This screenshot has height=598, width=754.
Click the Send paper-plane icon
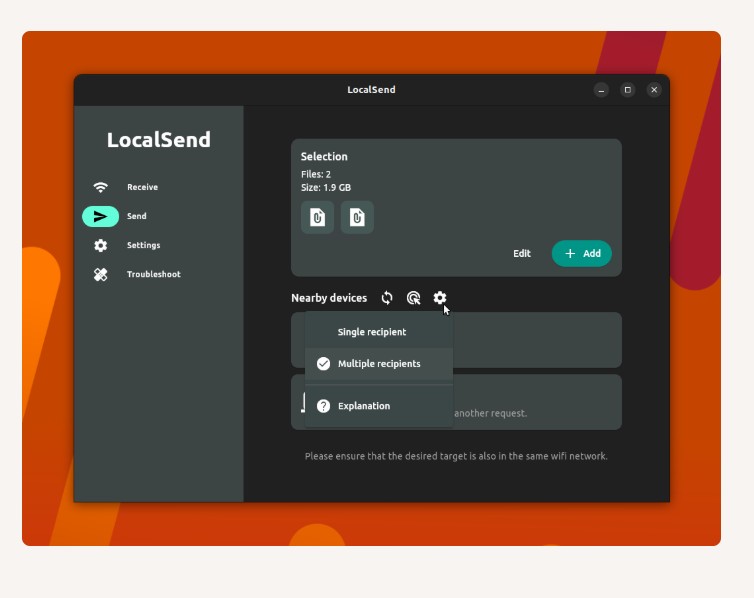click(101, 216)
